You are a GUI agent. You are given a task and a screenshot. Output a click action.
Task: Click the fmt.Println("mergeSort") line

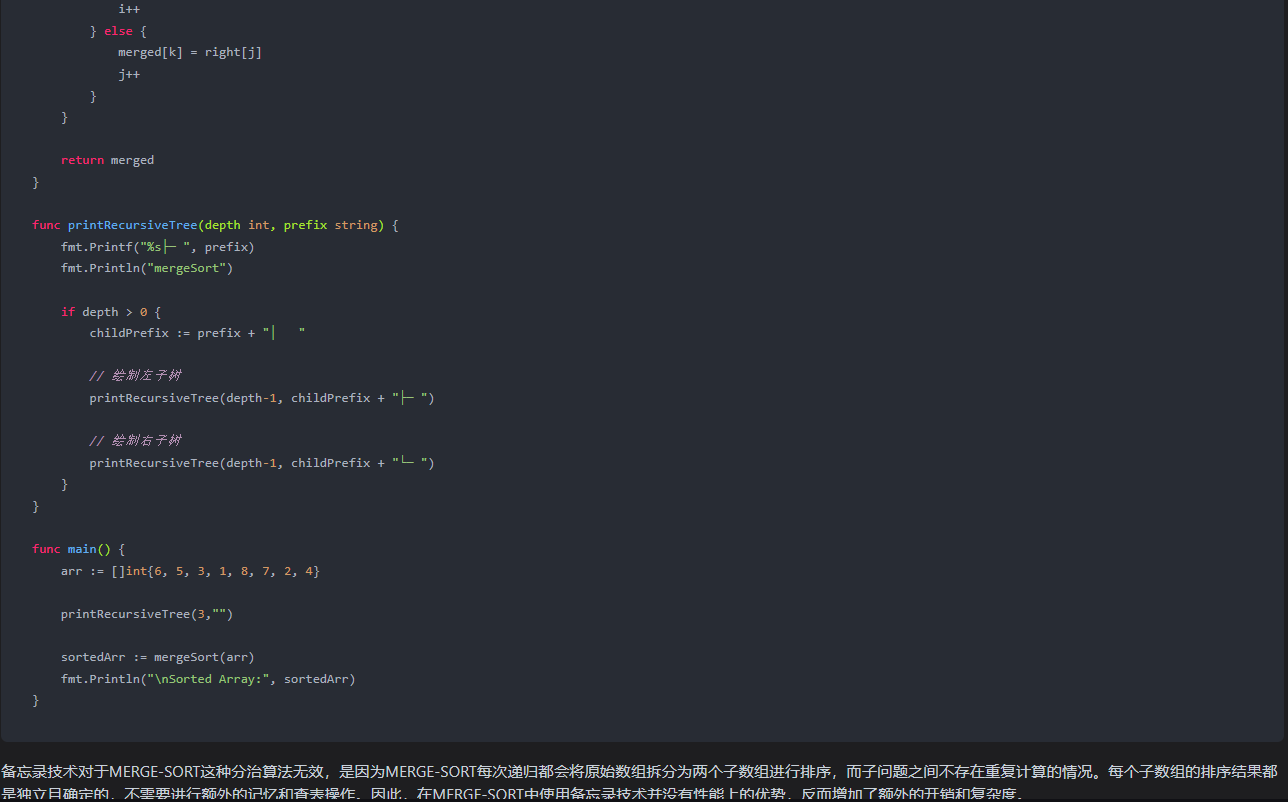pyautogui.click(x=146, y=268)
